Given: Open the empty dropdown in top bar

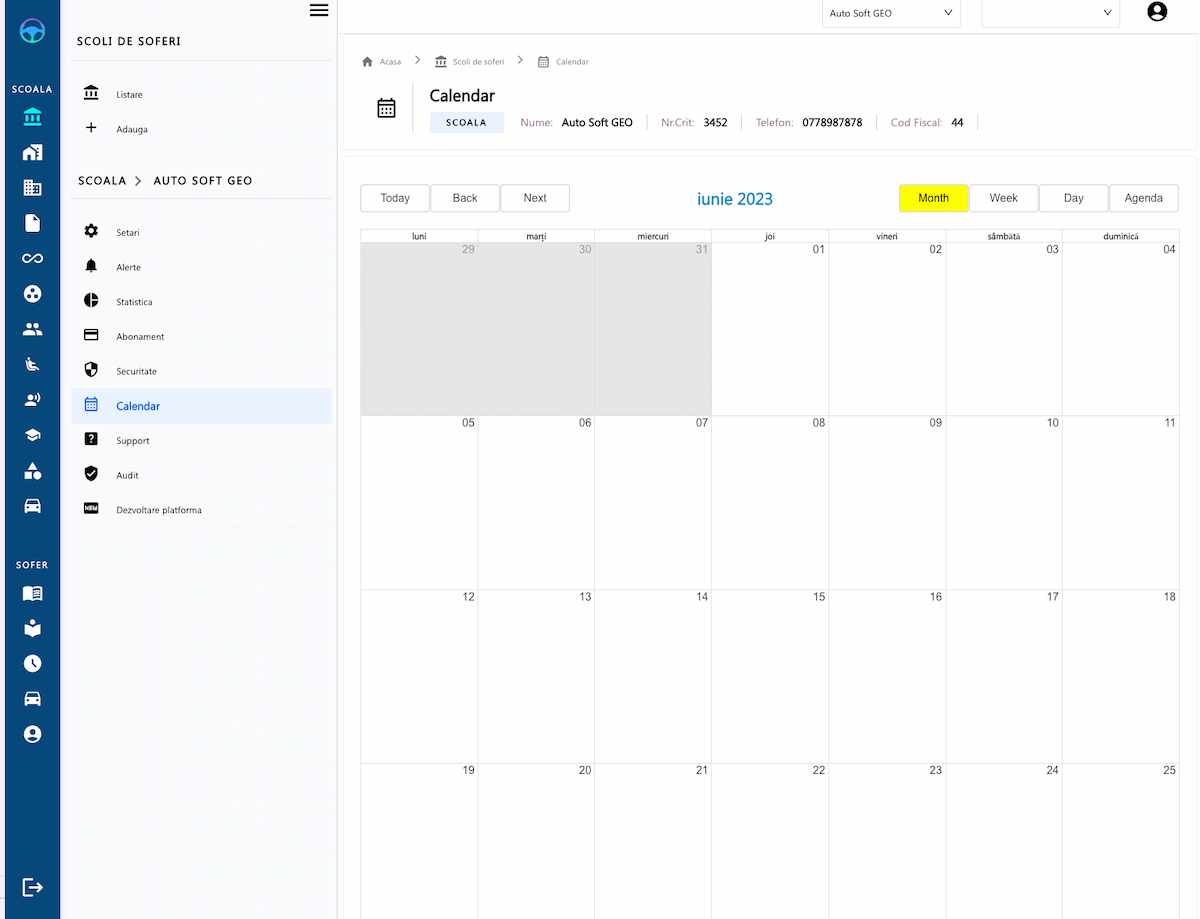Looking at the screenshot, I should (x=1050, y=13).
